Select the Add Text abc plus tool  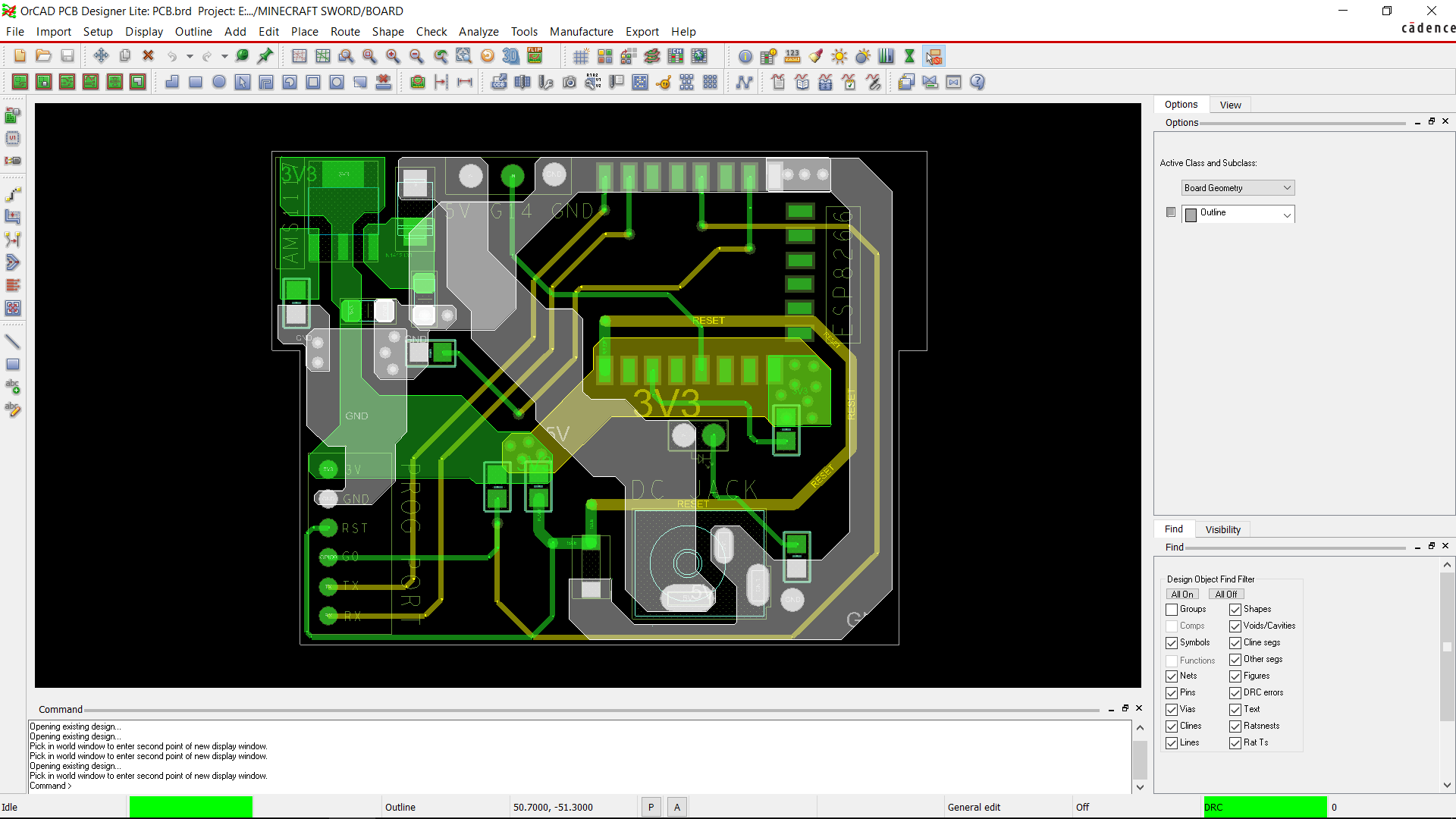[13, 387]
